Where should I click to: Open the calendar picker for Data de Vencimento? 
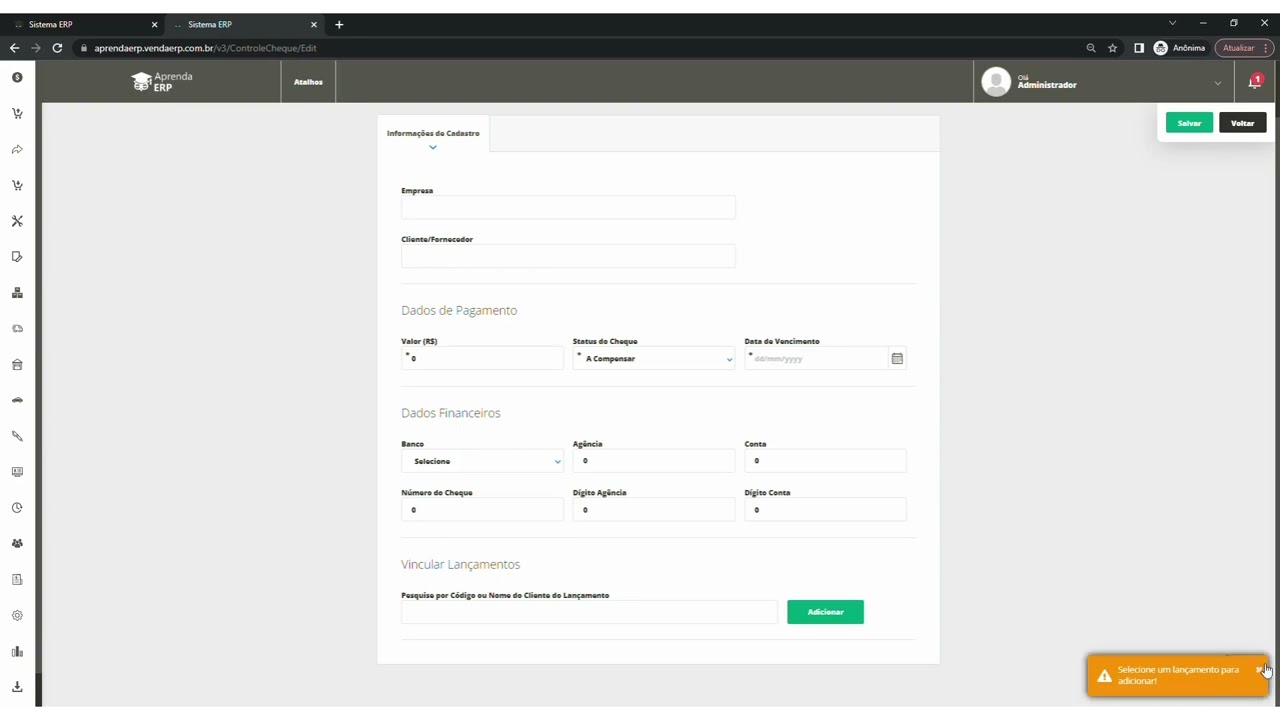tap(897, 358)
